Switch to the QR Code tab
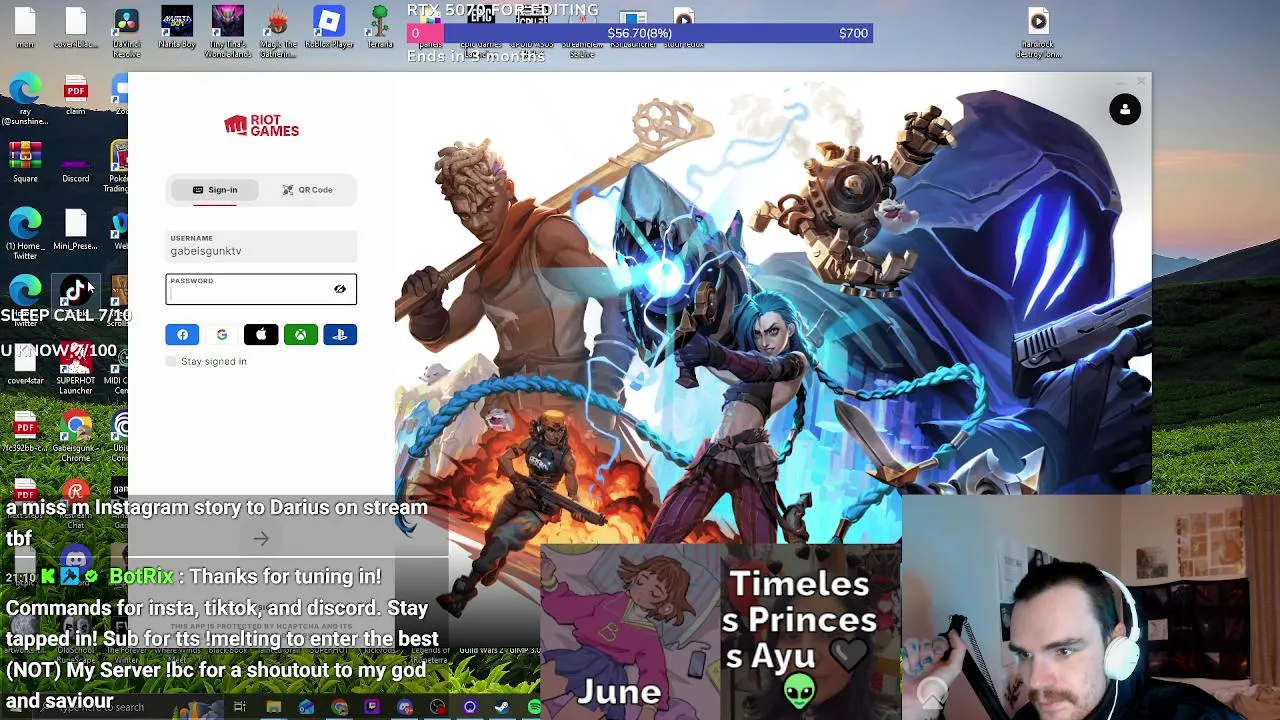 (x=308, y=190)
